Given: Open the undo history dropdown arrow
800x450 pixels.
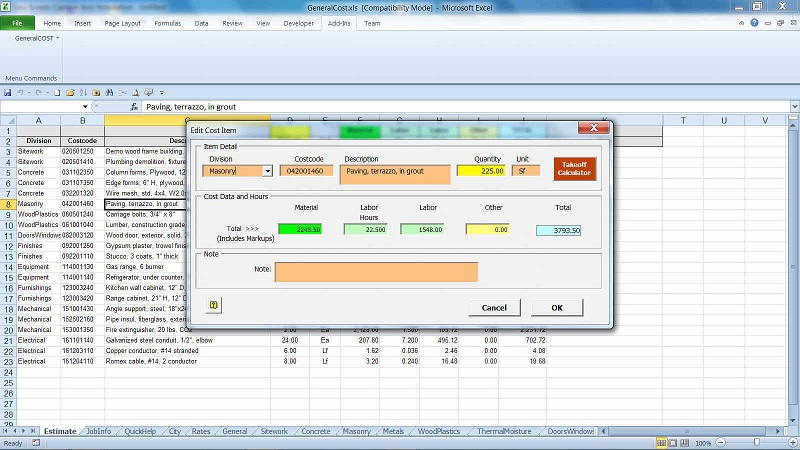Looking at the screenshot, I should coord(29,92).
